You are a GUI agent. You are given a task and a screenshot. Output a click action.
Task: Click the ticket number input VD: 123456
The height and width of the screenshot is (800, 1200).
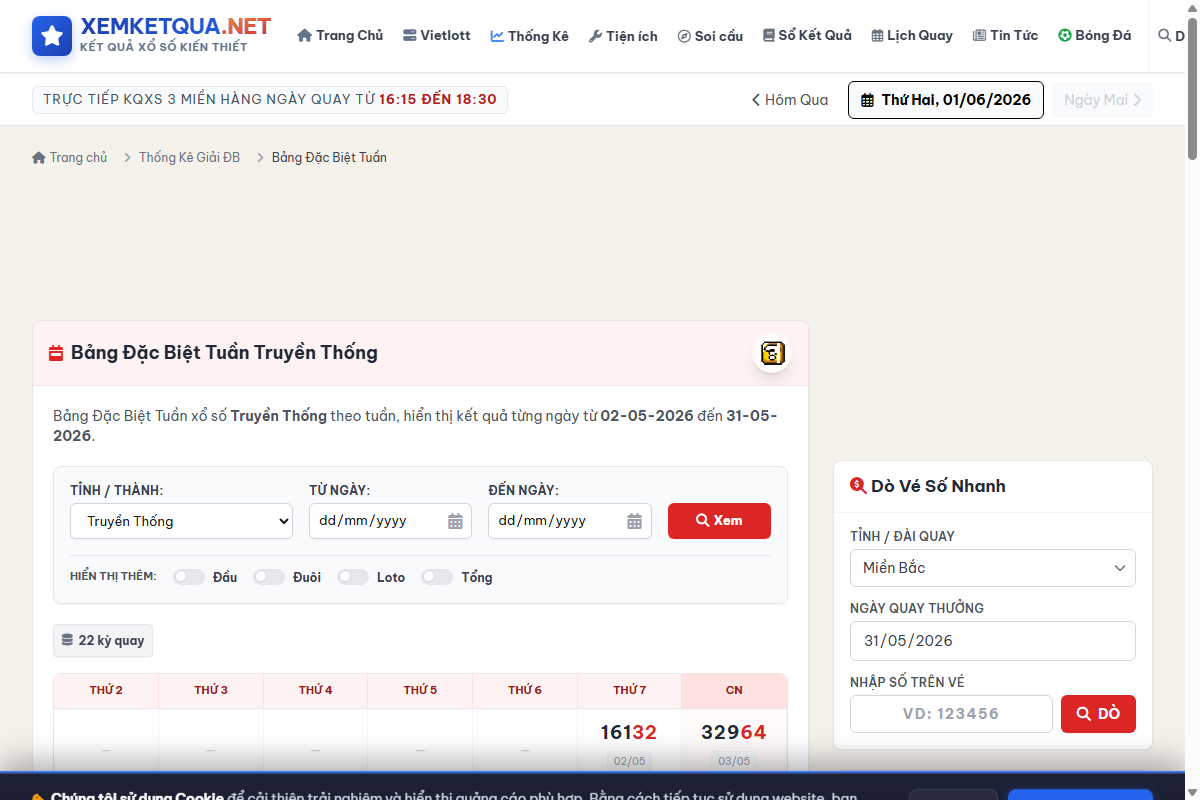tap(951, 714)
